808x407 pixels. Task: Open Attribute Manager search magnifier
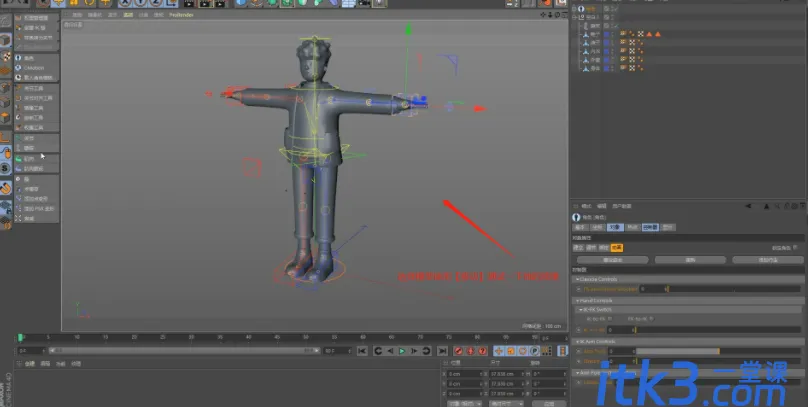pos(777,206)
